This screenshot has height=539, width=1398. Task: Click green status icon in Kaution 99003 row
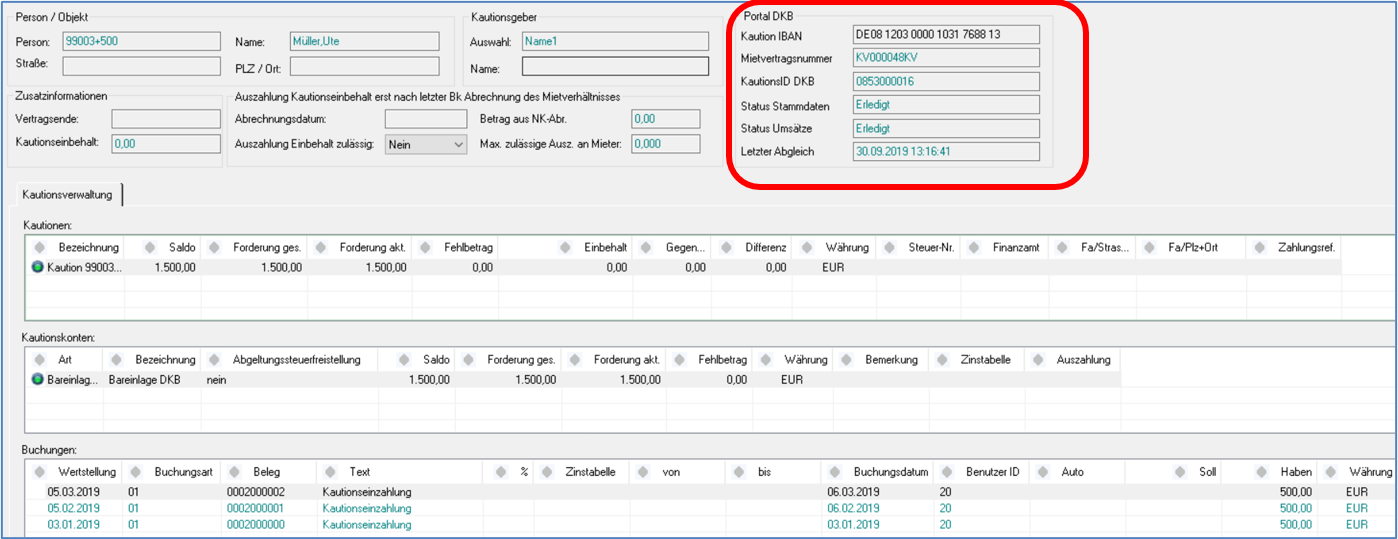pos(38,268)
